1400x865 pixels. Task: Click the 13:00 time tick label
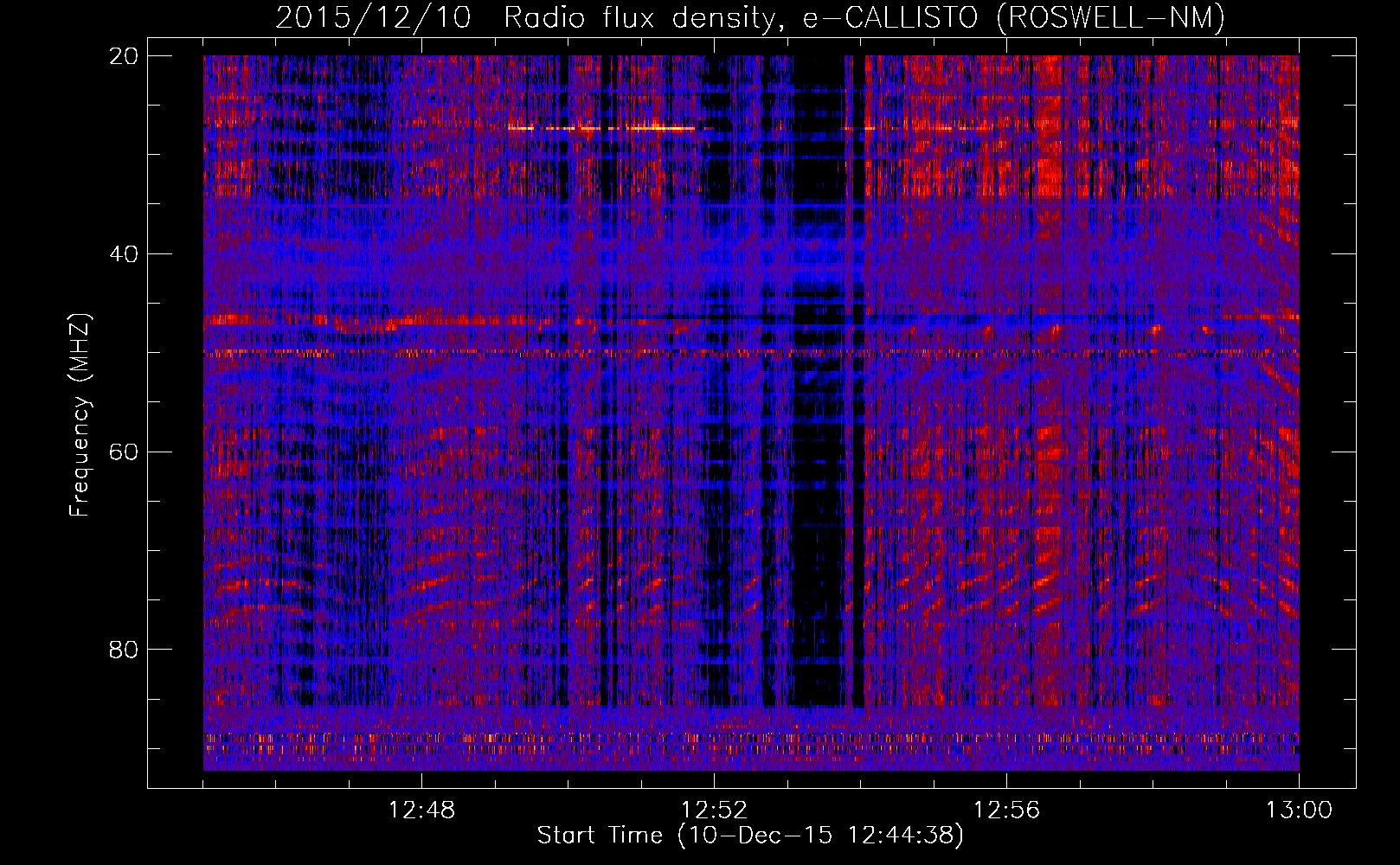point(1299,811)
